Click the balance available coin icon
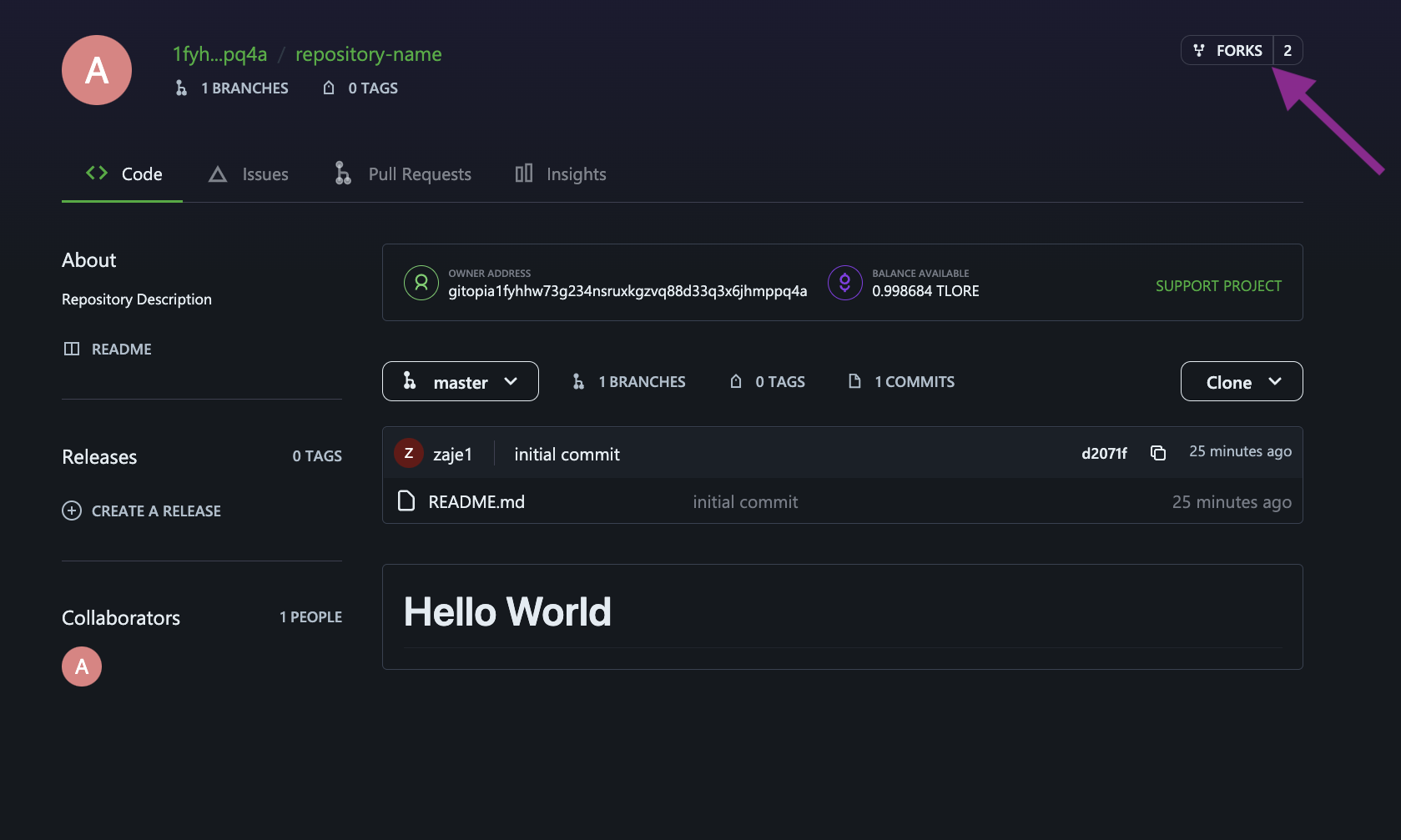 (x=844, y=283)
